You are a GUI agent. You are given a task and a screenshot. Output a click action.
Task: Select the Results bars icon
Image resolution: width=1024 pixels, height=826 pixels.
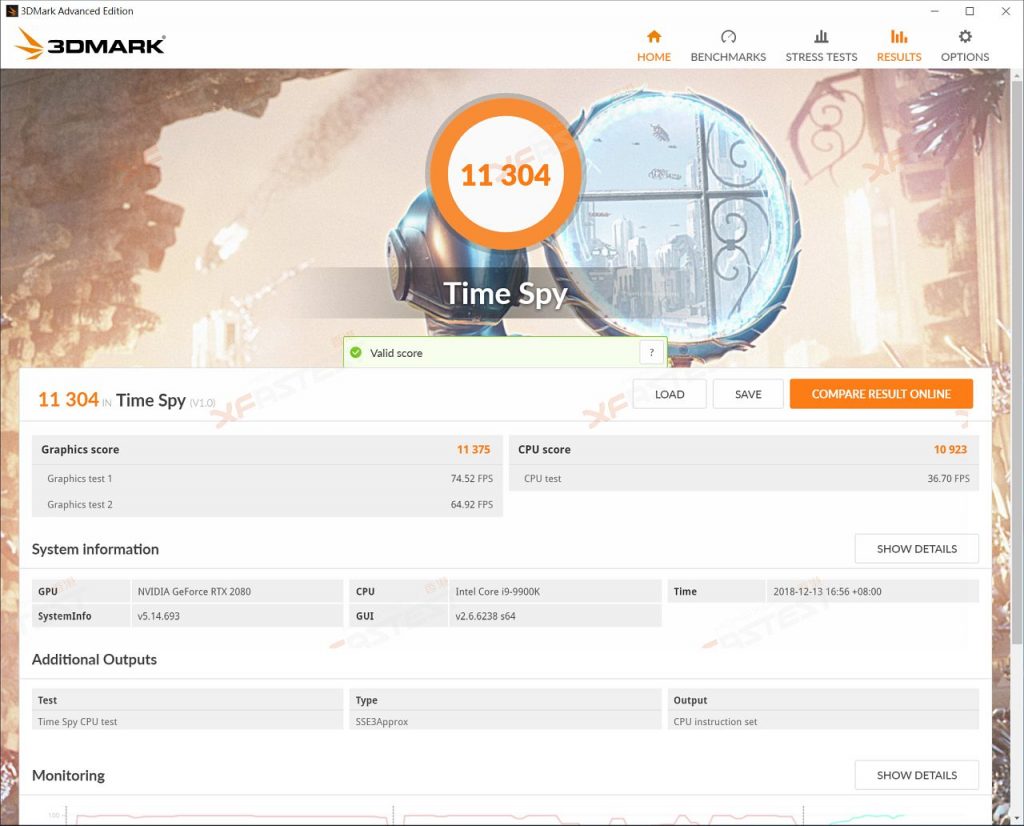pyautogui.click(x=899, y=37)
